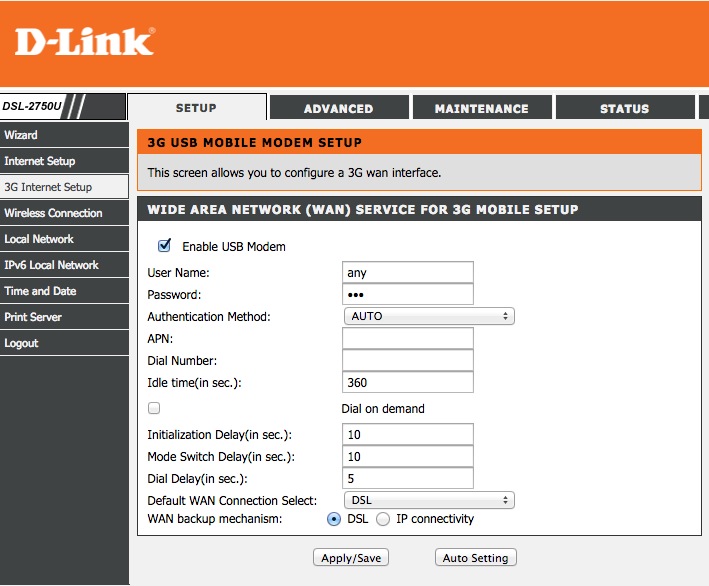
Task: Select Internet Setup in the sidebar
Action: click(x=64, y=161)
